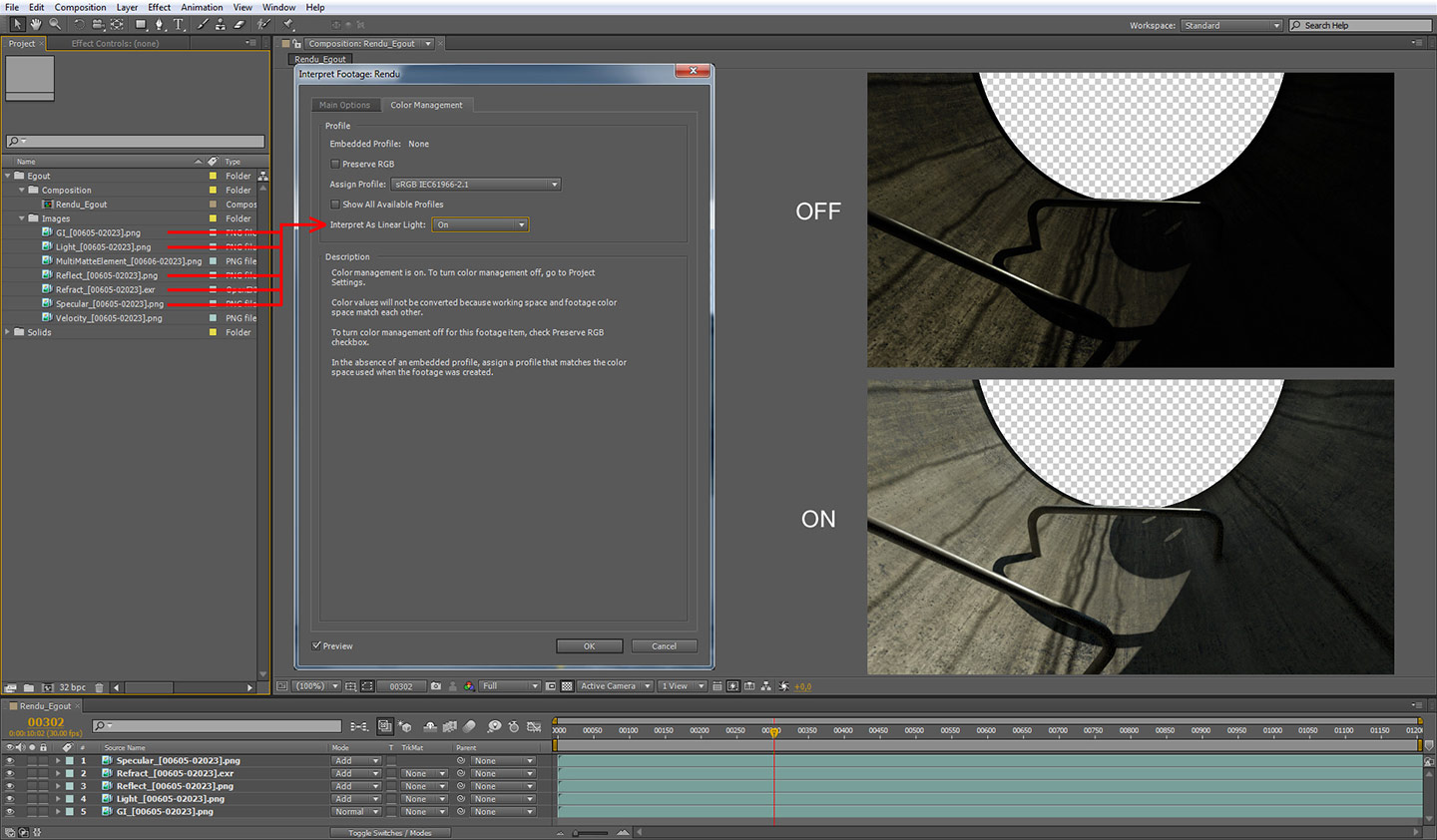
Task: Open the Animation menu
Action: pos(202,7)
